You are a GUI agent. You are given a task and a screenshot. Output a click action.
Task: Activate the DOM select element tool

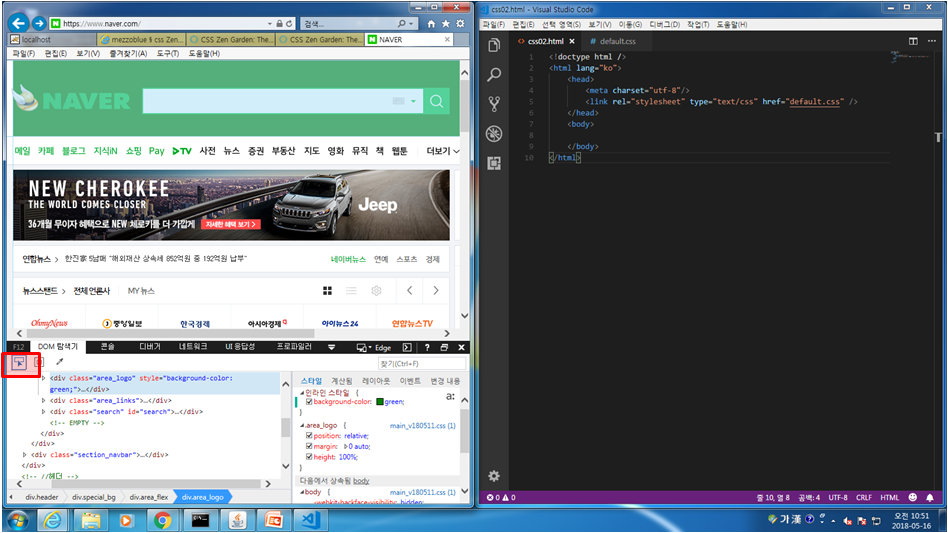(x=19, y=362)
